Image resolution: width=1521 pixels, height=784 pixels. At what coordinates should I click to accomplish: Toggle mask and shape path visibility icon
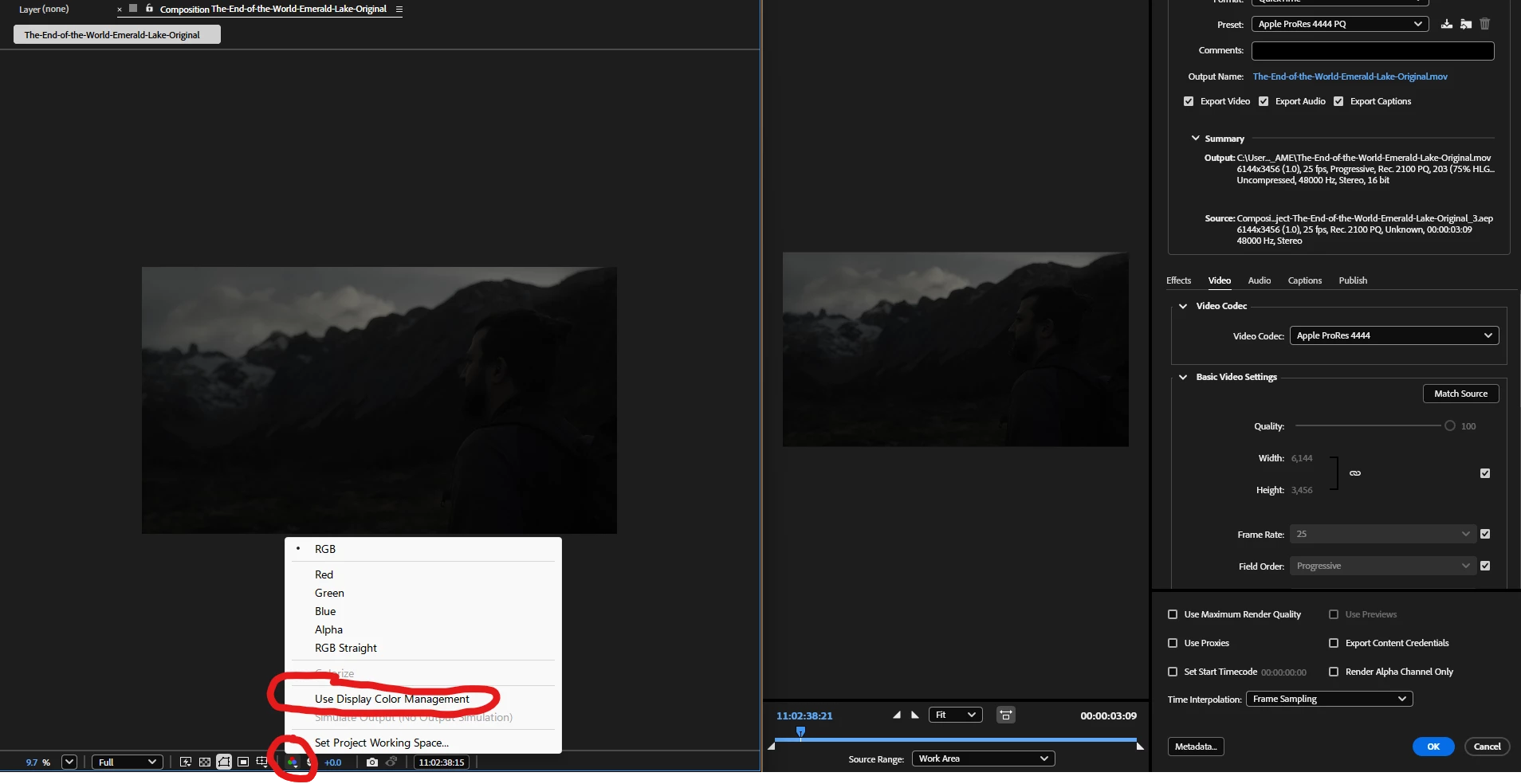pyautogui.click(x=224, y=762)
